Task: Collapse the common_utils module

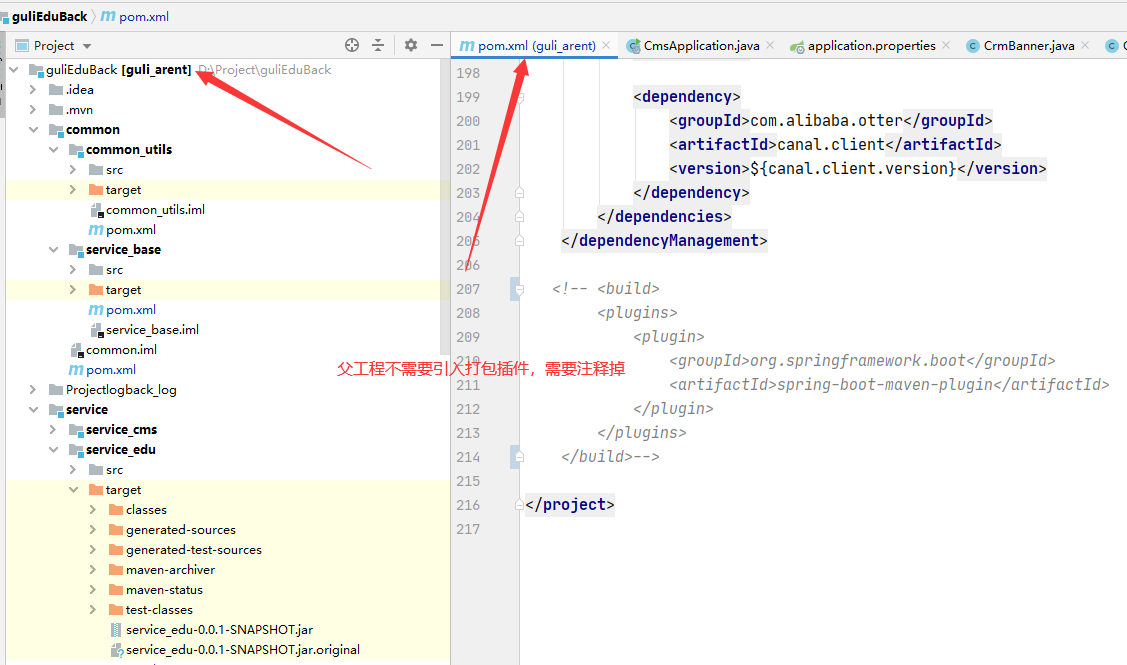Action: tap(53, 150)
